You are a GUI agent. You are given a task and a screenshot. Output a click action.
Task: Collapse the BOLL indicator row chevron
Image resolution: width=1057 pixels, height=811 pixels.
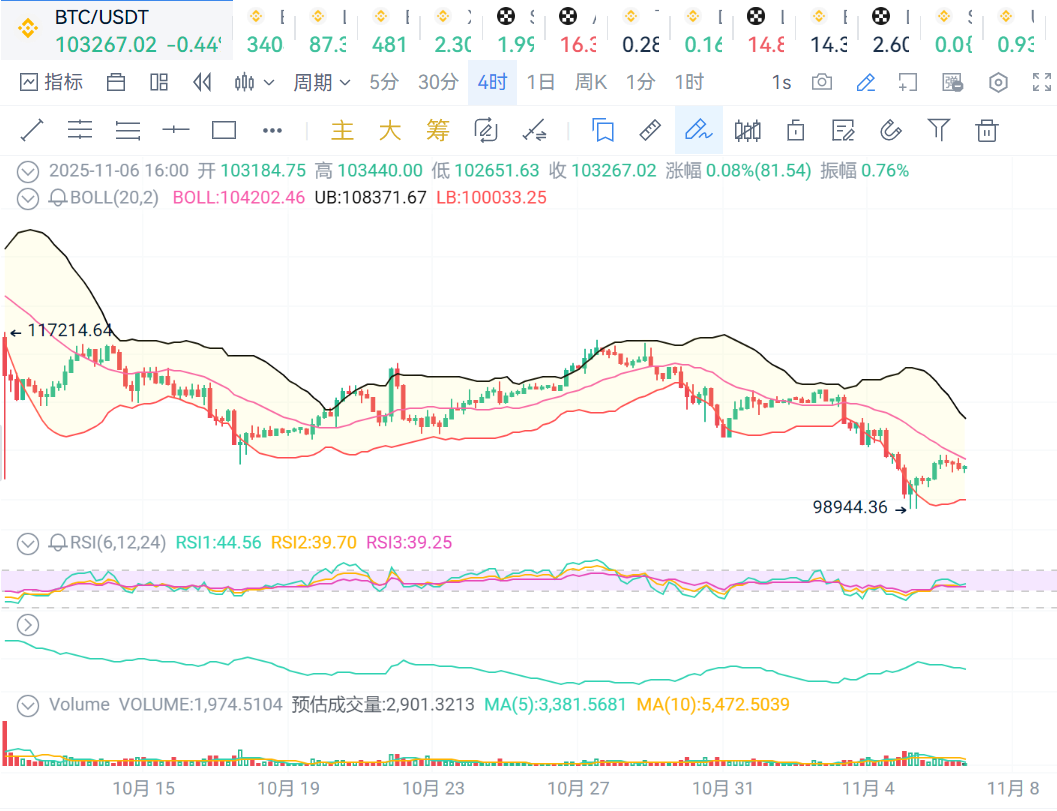[x=28, y=197]
